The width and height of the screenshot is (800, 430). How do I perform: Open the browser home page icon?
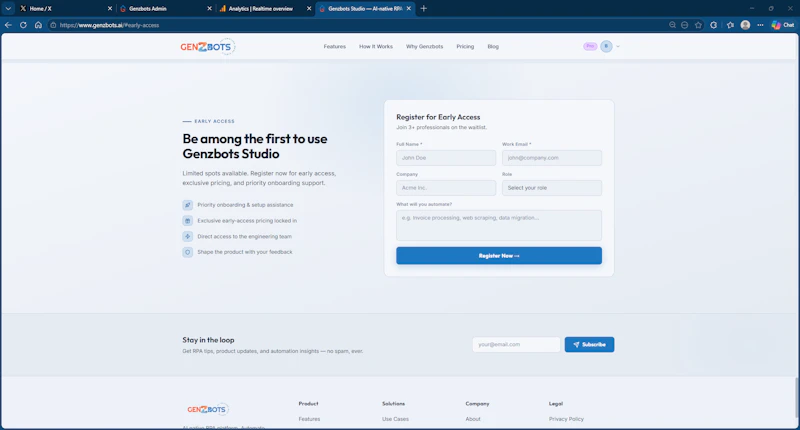click(x=38, y=25)
